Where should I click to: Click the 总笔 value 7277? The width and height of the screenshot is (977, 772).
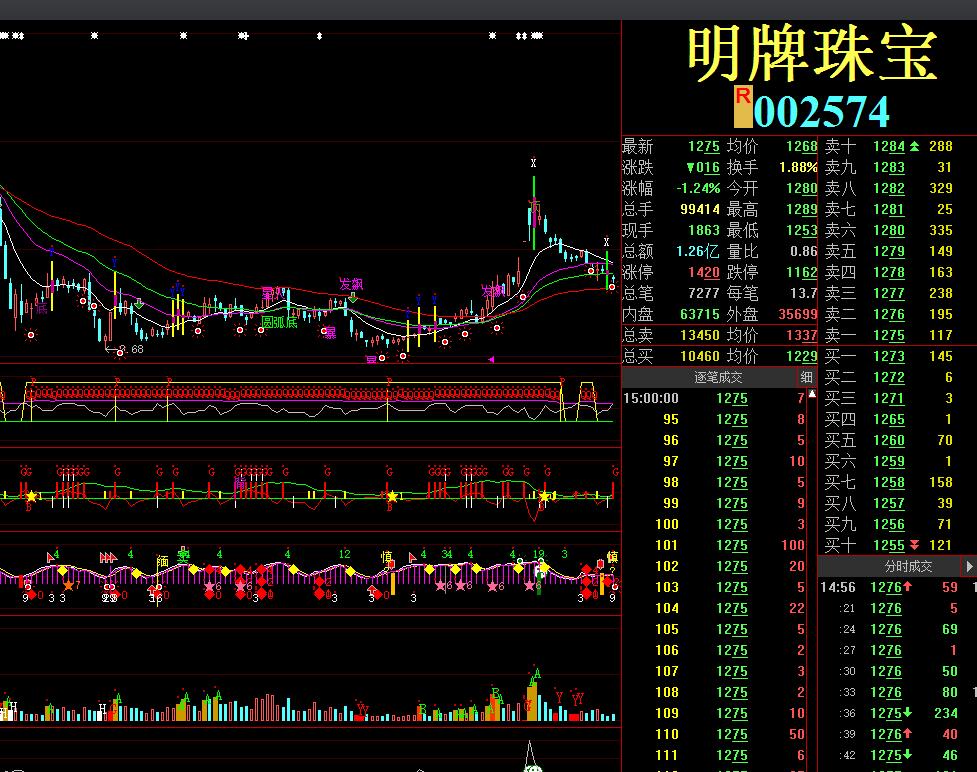click(x=703, y=293)
